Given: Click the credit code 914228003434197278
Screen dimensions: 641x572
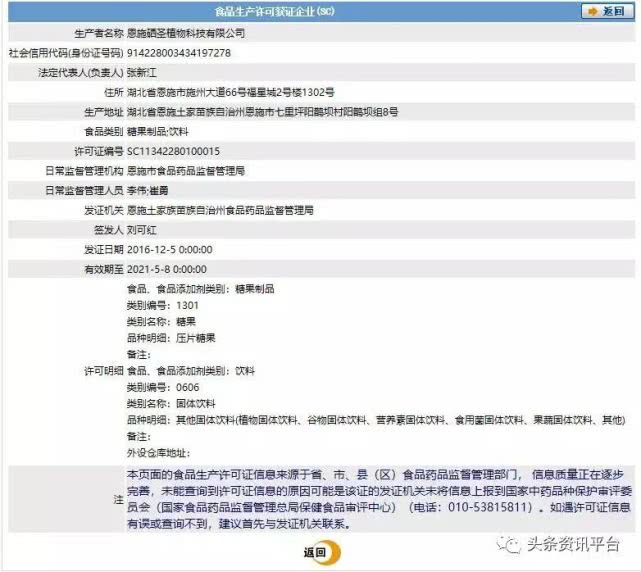Looking at the screenshot, I should [178, 52].
